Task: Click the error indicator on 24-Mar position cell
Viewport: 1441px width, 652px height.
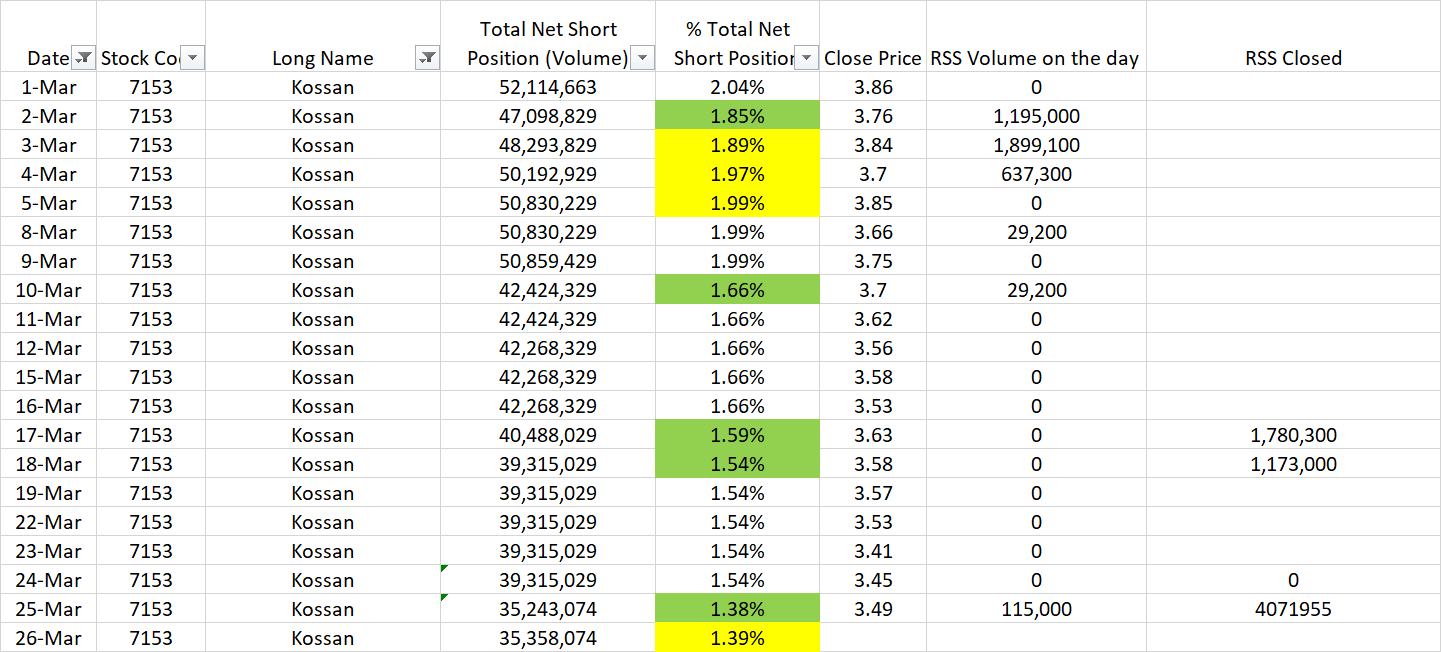Action: 446,570
